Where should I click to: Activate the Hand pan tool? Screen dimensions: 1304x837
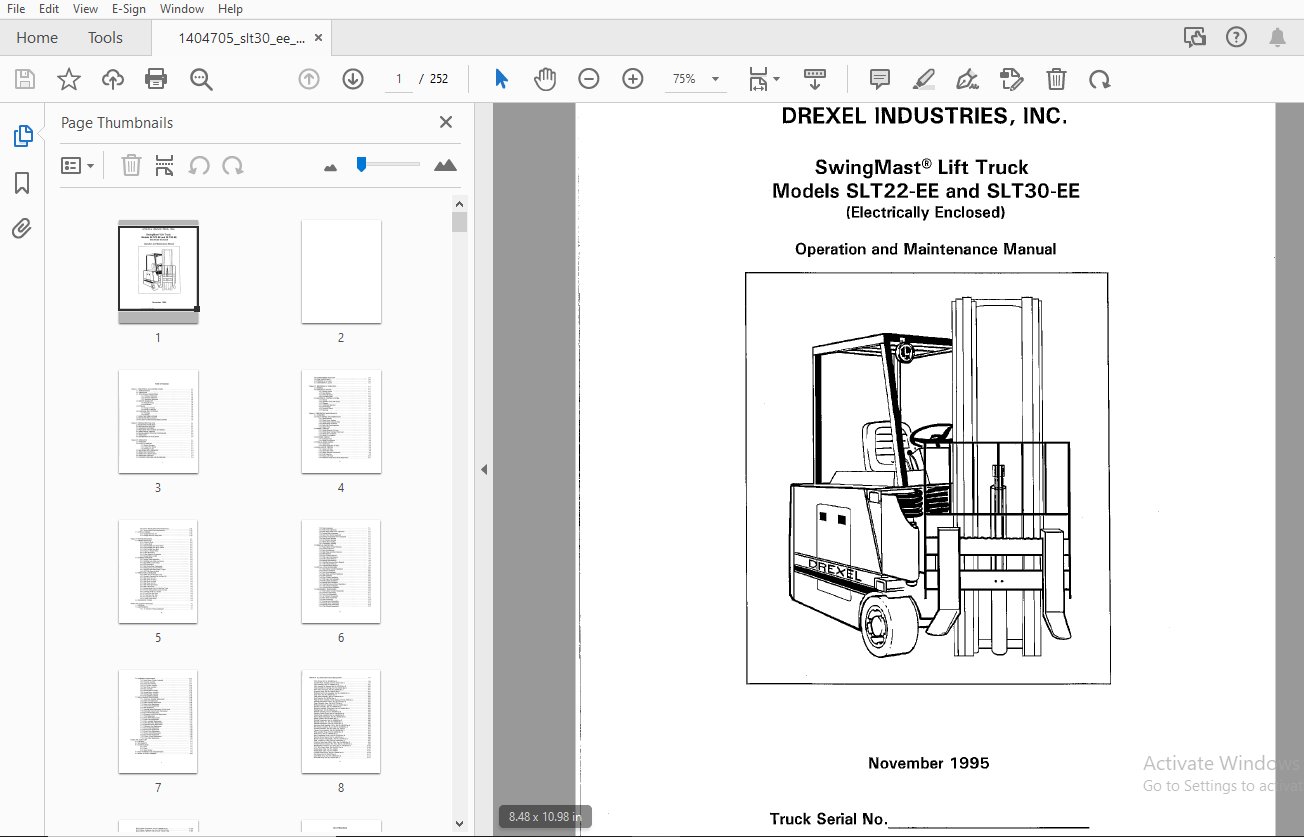(x=544, y=79)
